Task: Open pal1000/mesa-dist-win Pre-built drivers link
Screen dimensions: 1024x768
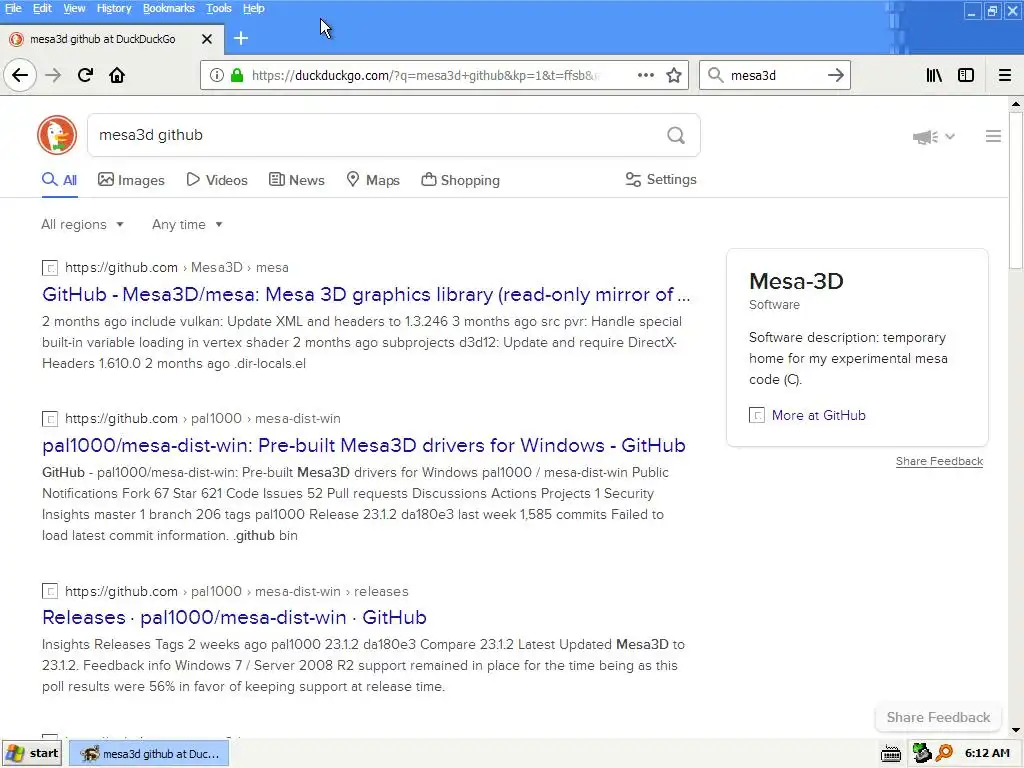Action: coord(364,445)
